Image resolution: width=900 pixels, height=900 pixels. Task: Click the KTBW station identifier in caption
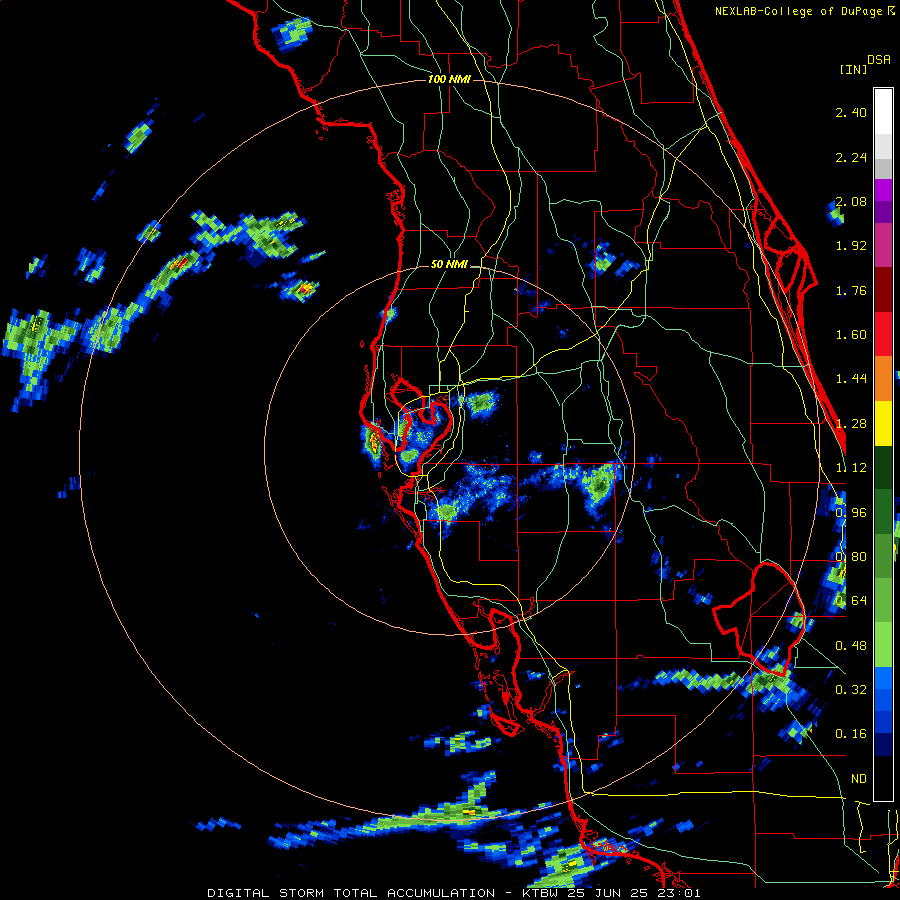point(540,893)
